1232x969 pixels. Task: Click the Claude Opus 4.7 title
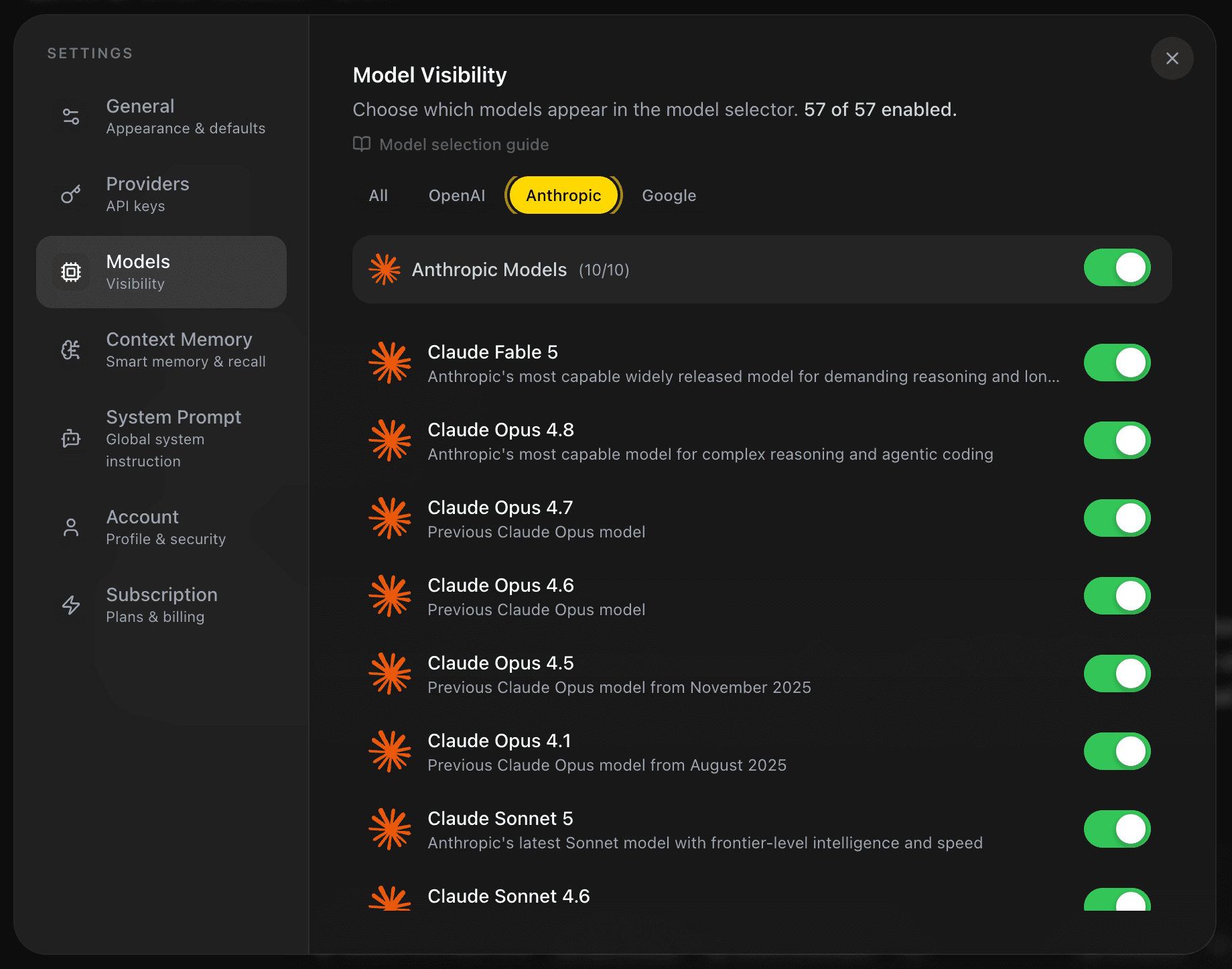[500, 507]
